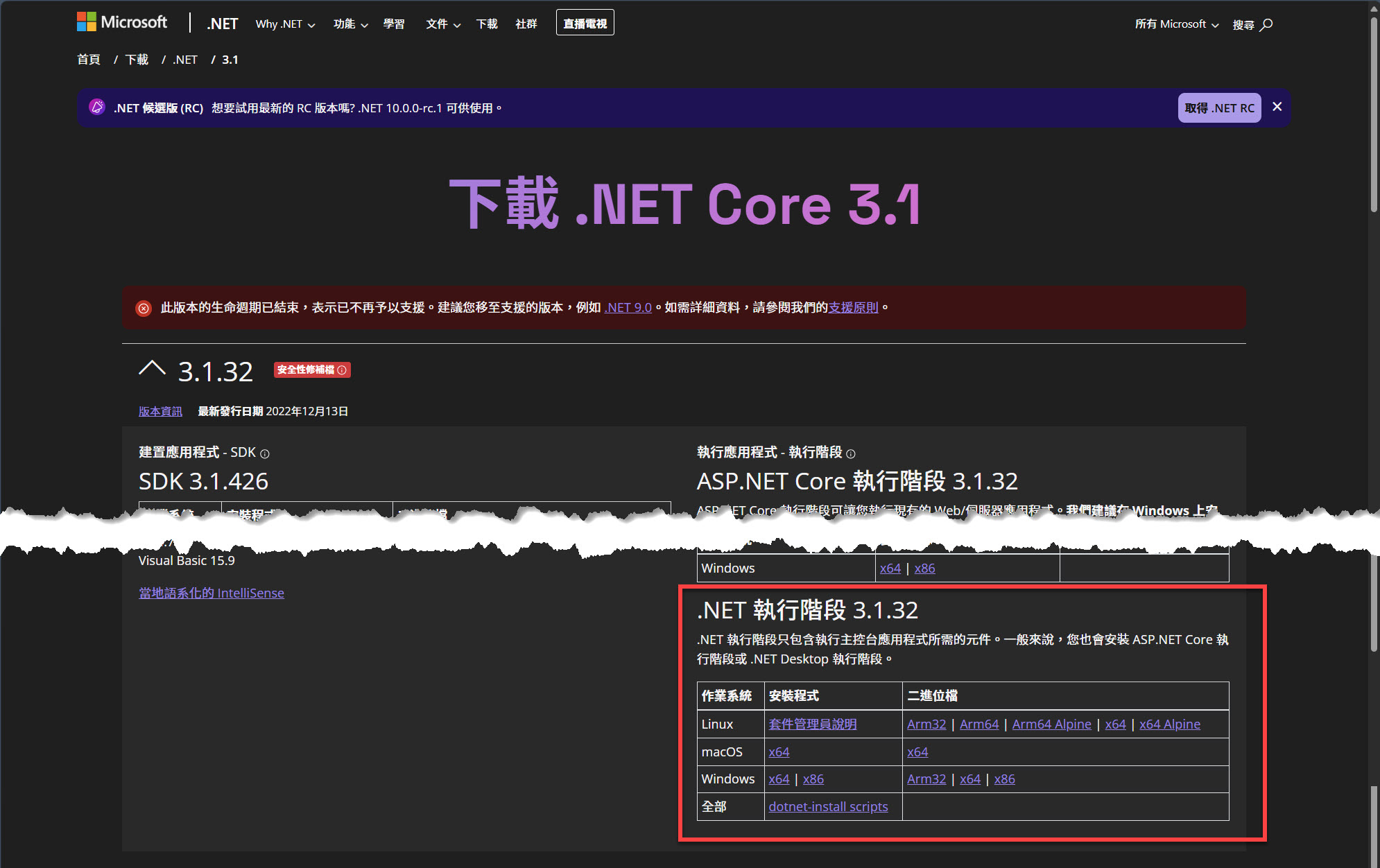Download Linux Arm64 Alpine runtime binary
The height and width of the screenshot is (868, 1380).
coord(1051,724)
